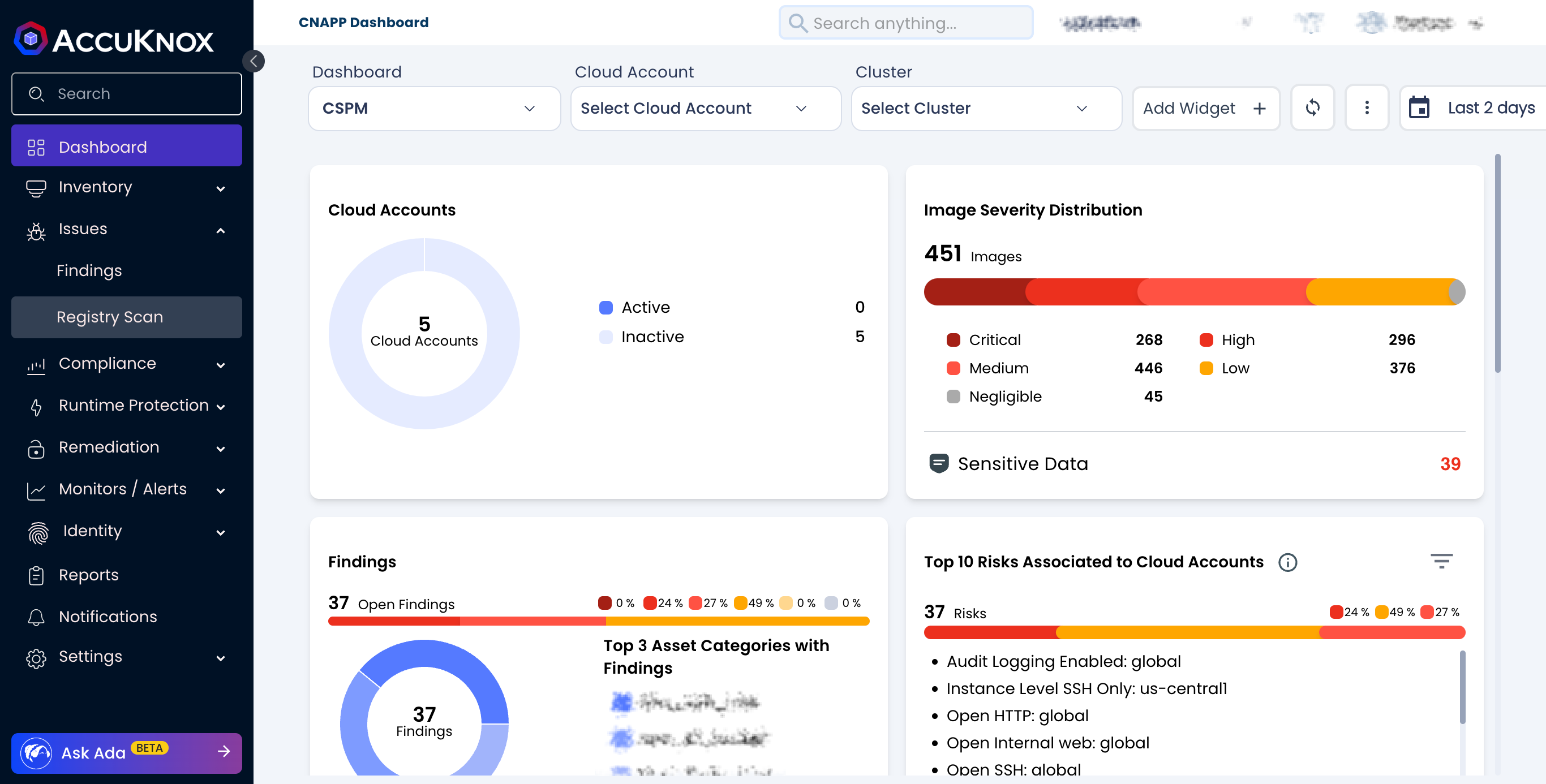Collapse the sidebar with the arrow button
1546x784 pixels.
click(254, 61)
